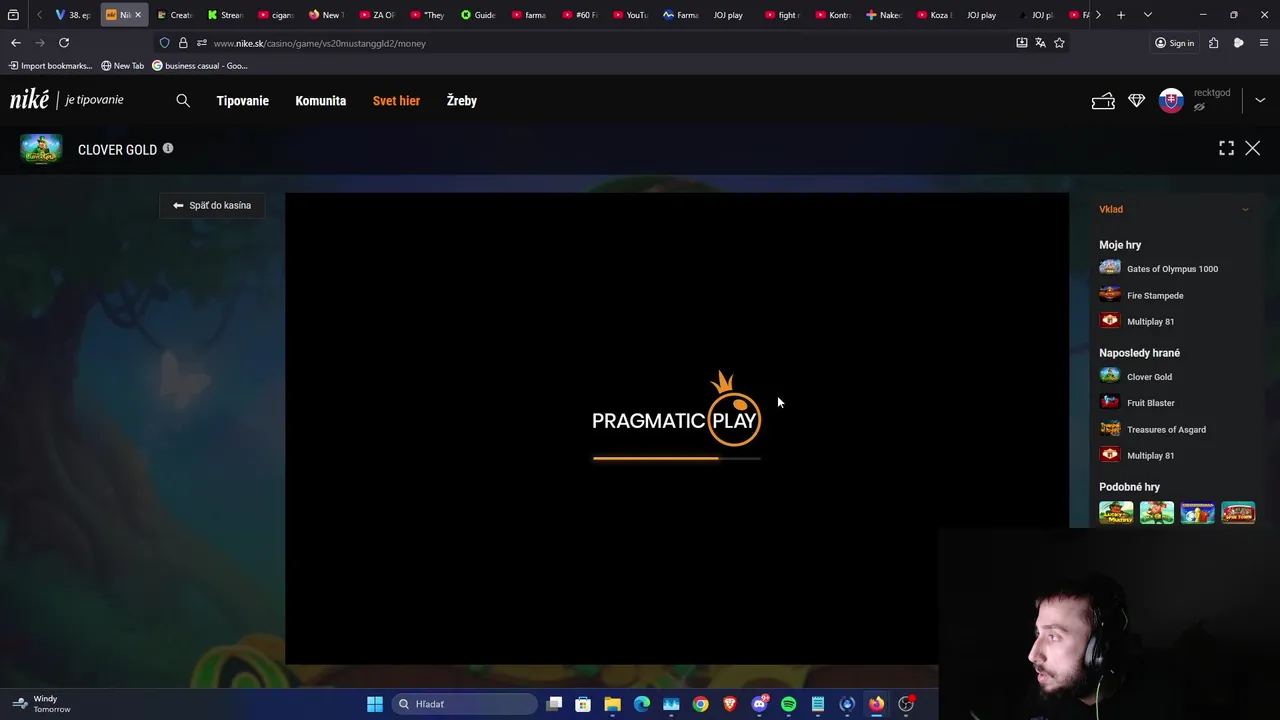Bookmark this page with star icon
This screenshot has height=720, width=1280.
[x=1059, y=43]
